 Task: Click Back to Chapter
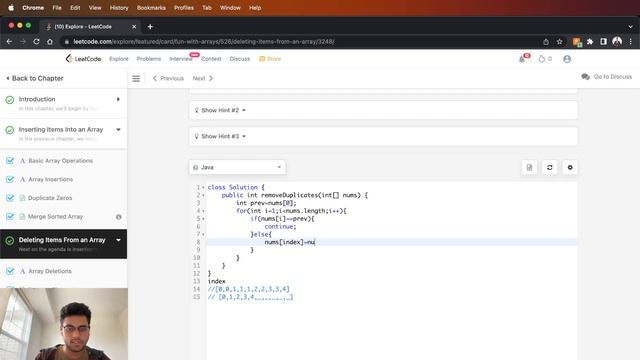35,78
